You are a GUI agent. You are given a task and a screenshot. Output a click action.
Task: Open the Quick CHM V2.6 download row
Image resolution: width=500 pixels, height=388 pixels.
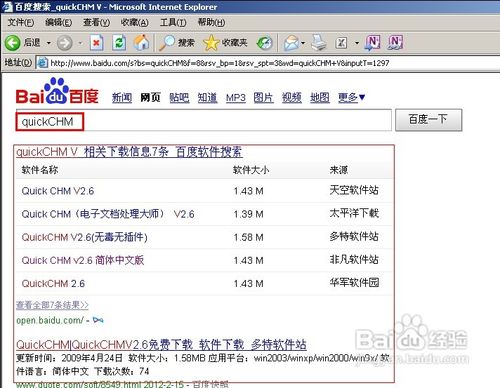(x=58, y=191)
